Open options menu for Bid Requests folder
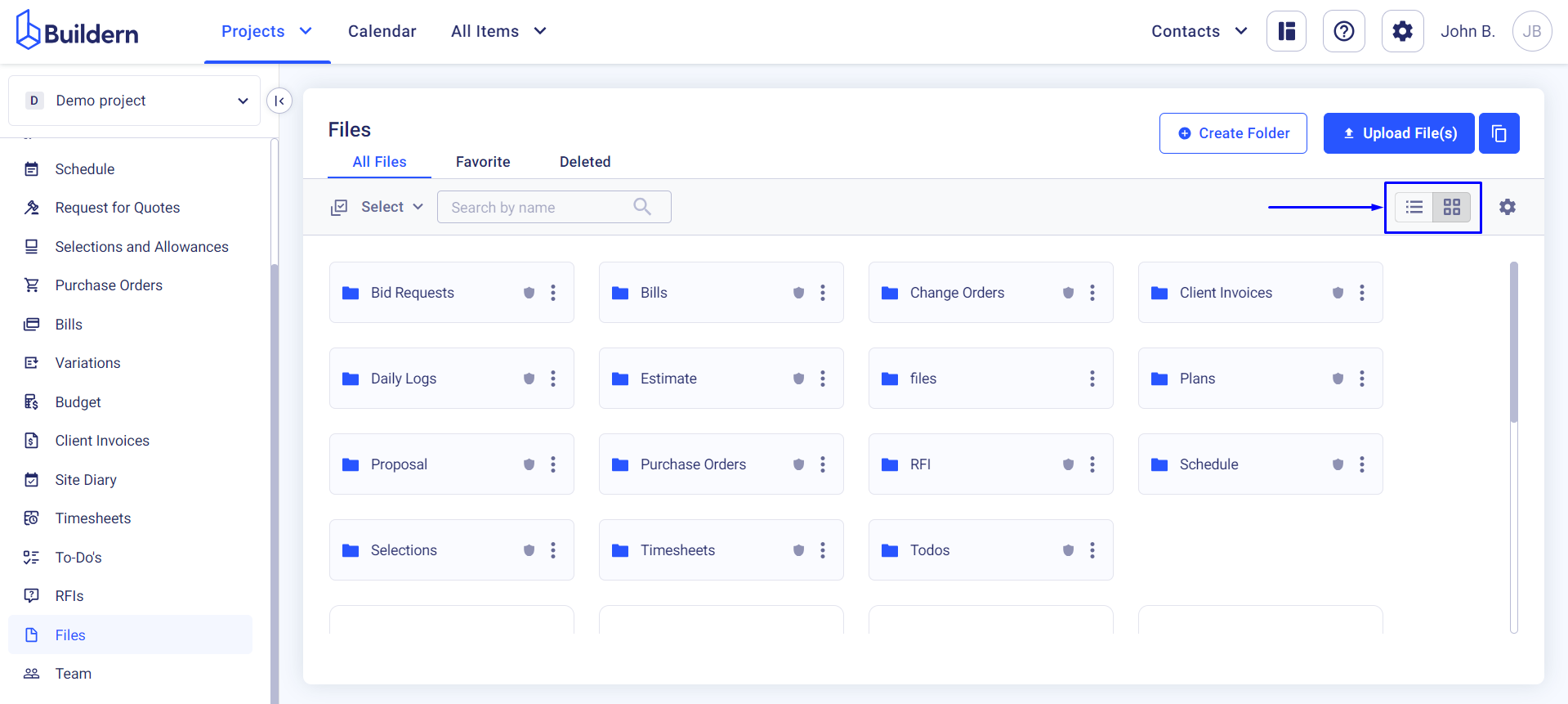 [553, 293]
